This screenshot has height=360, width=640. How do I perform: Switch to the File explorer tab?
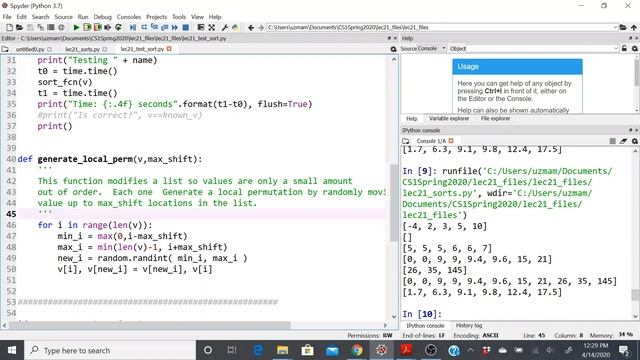click(495, 118)
